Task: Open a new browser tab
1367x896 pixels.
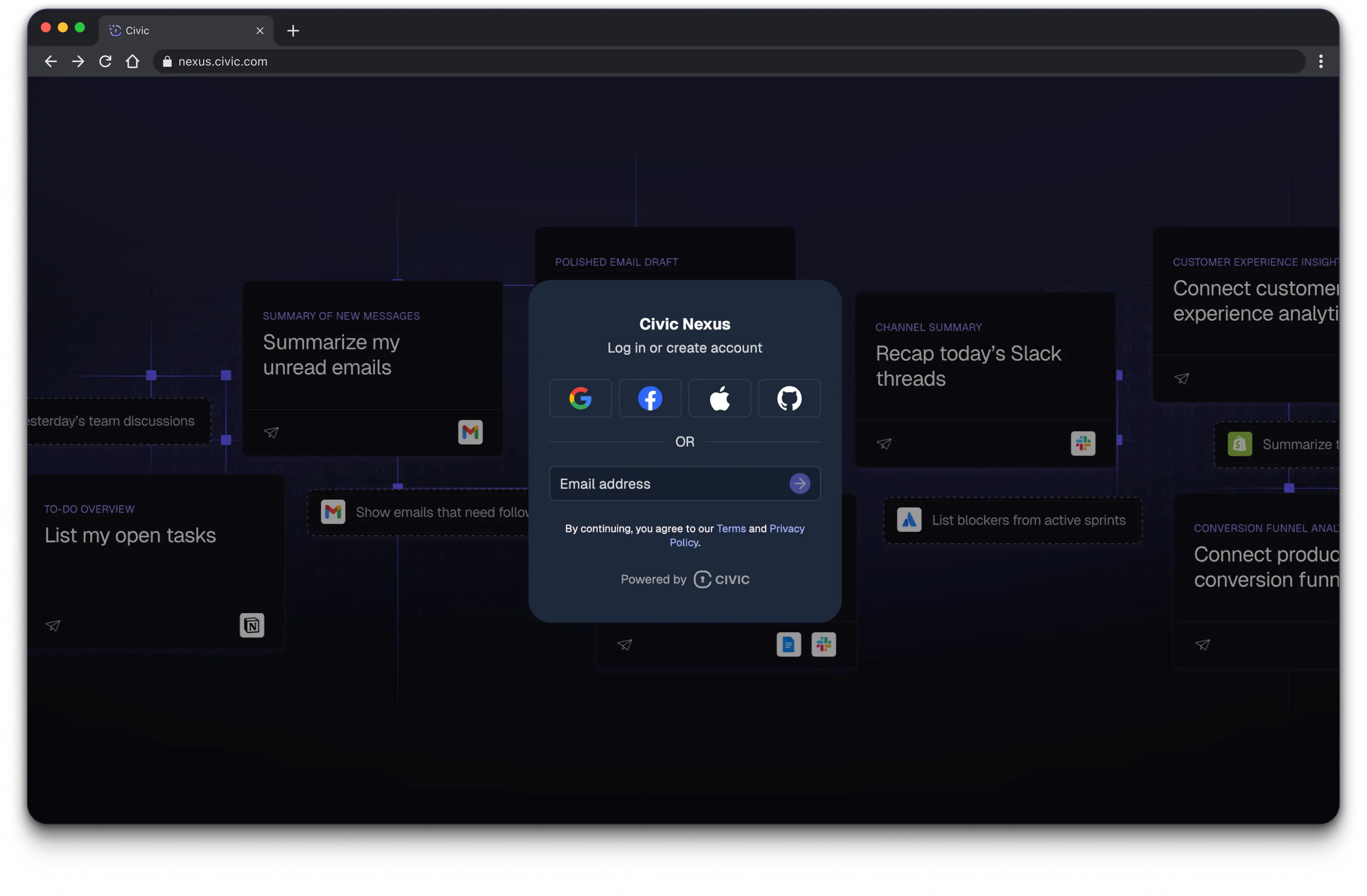Action: [293, 31]
